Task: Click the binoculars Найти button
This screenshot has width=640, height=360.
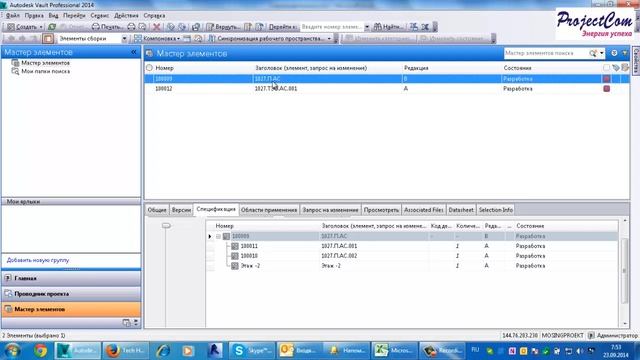Action: coord(388,27)
